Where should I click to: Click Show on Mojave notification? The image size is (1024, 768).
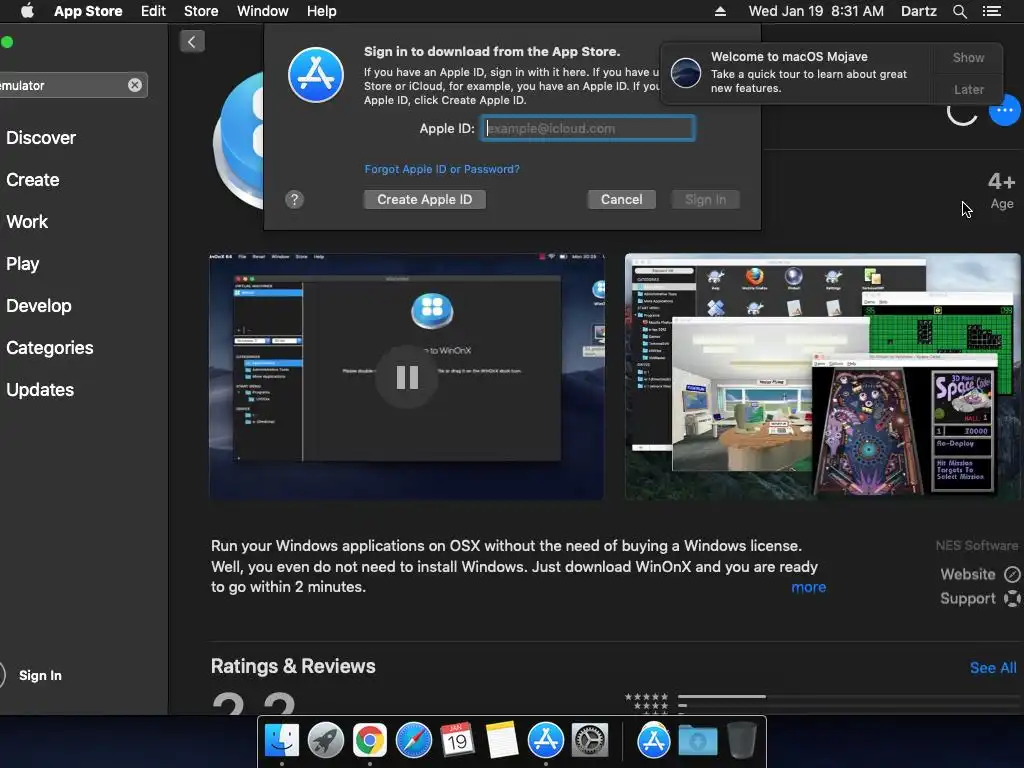tap(968, 57)
